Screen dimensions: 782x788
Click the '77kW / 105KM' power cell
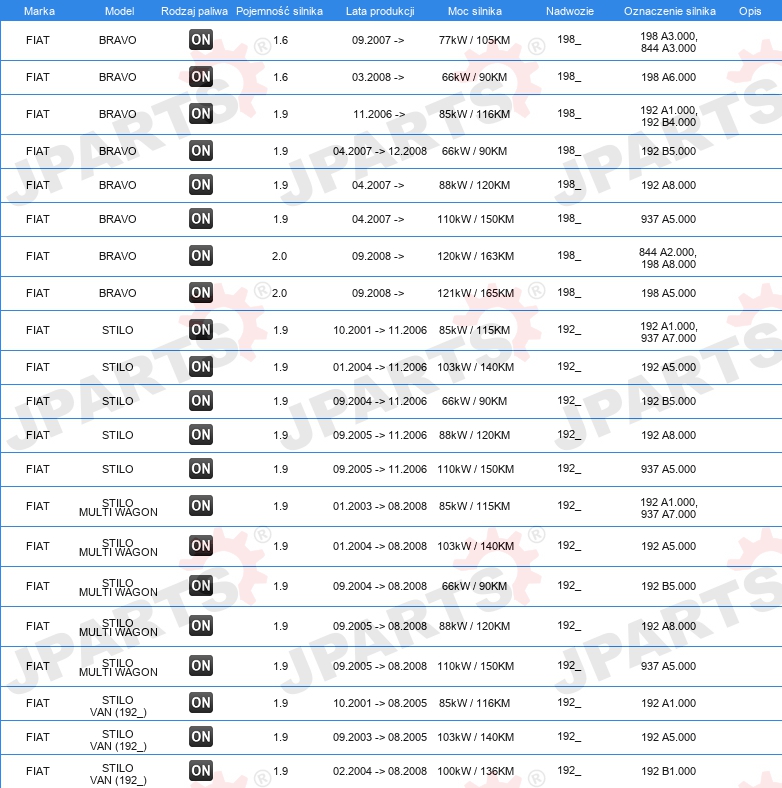[474, 40]
